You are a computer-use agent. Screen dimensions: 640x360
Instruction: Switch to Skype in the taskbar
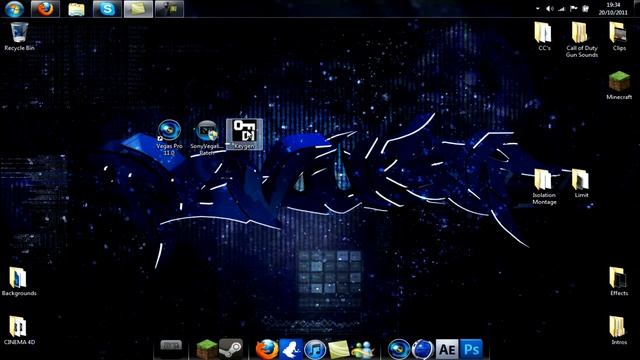point(107,9)
